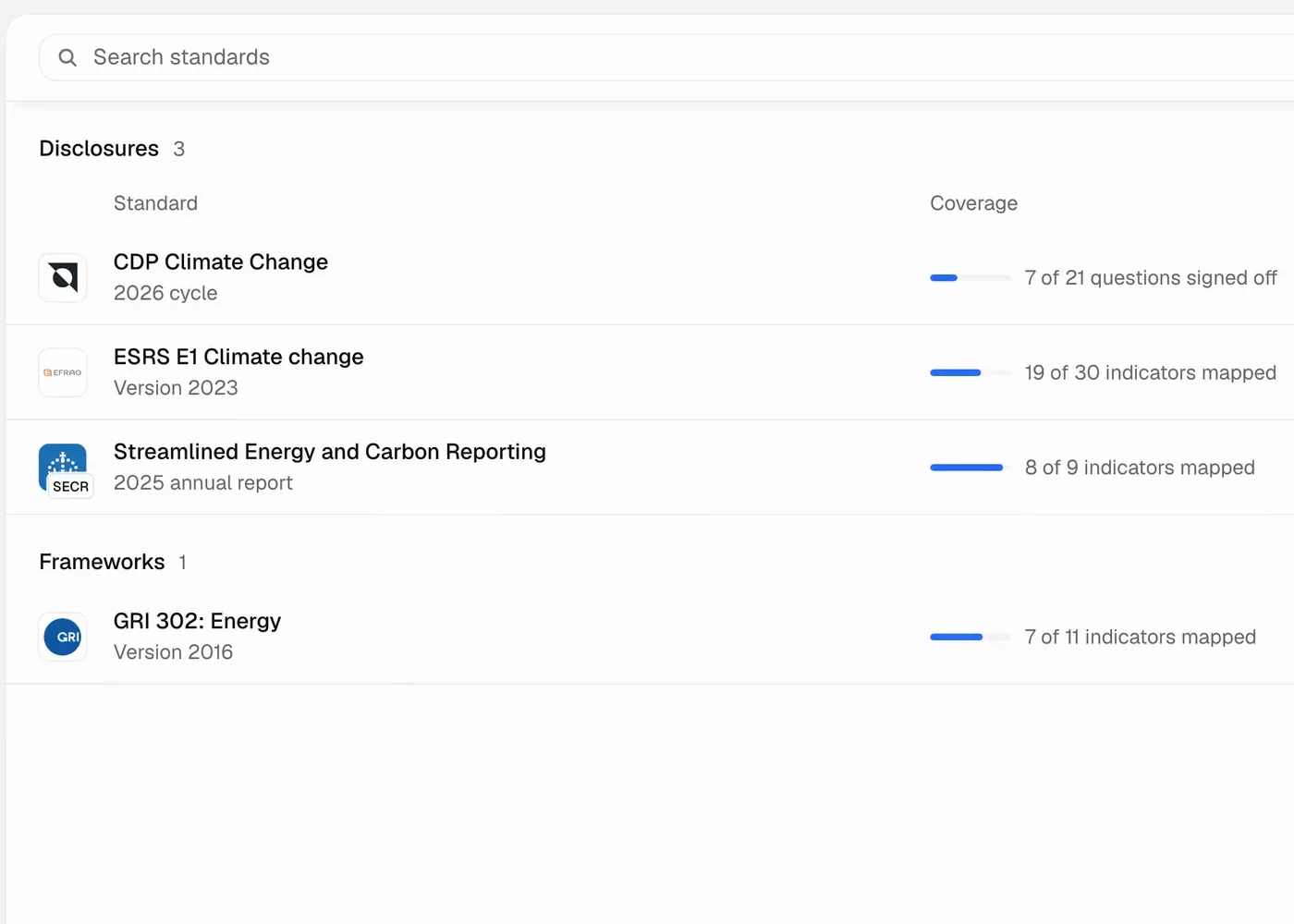Viewport: 1294px width, 924px height.
Task: Click the GRI logo icon
Action: [x=63, y=637]
